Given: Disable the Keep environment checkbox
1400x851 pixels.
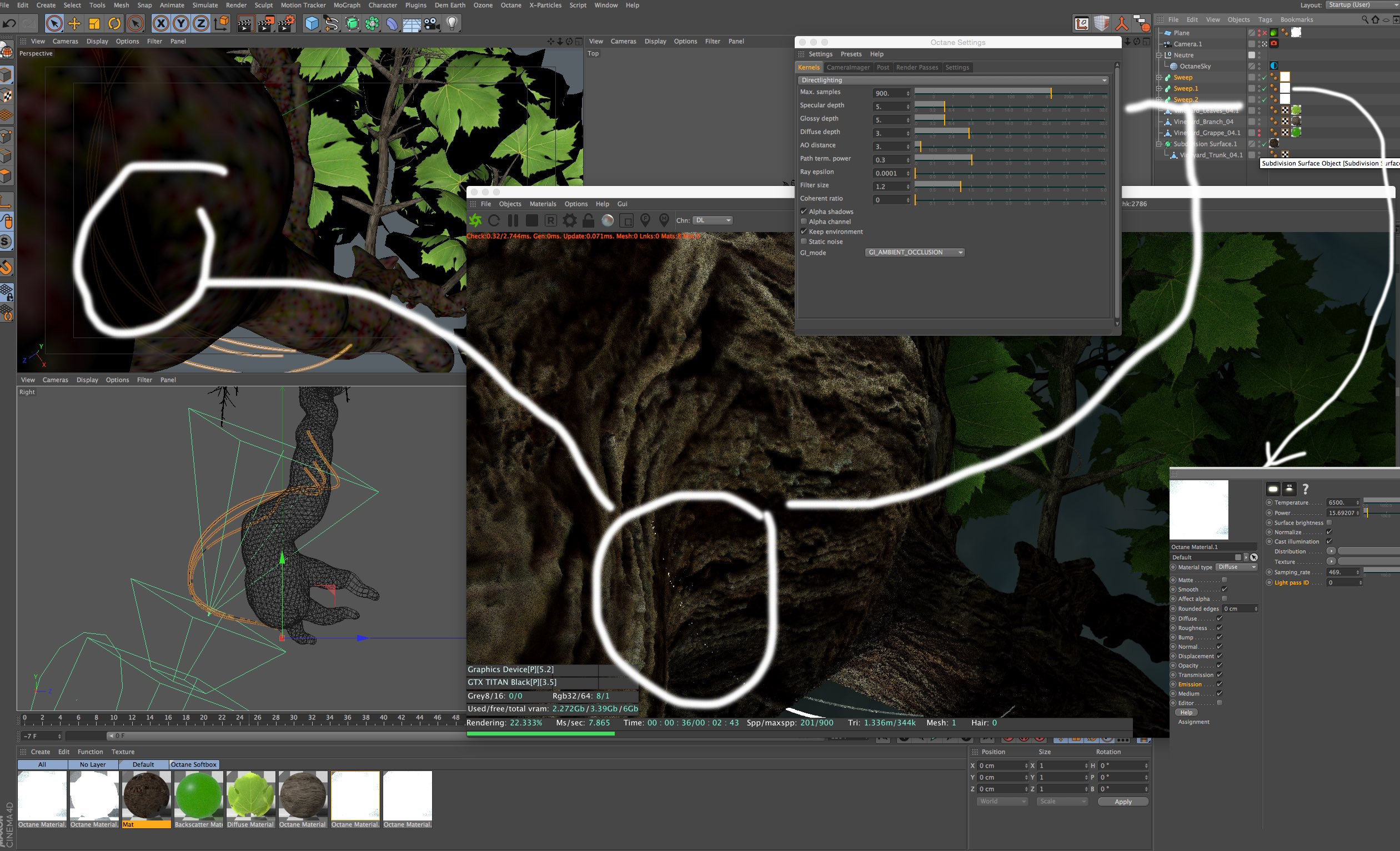Looking at the screenshot, I should pyautogui.click(x=804, y=231).
